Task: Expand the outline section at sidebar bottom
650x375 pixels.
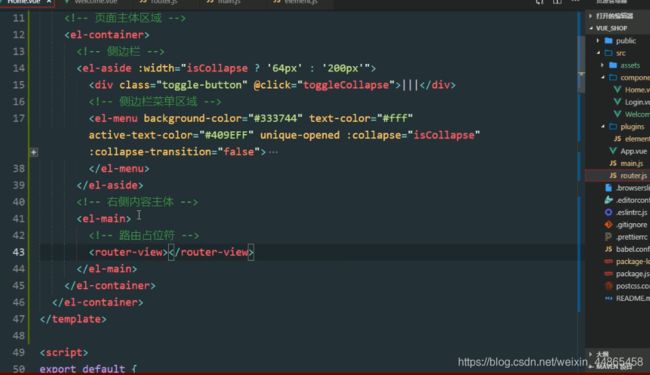Action: pos(591,353)
